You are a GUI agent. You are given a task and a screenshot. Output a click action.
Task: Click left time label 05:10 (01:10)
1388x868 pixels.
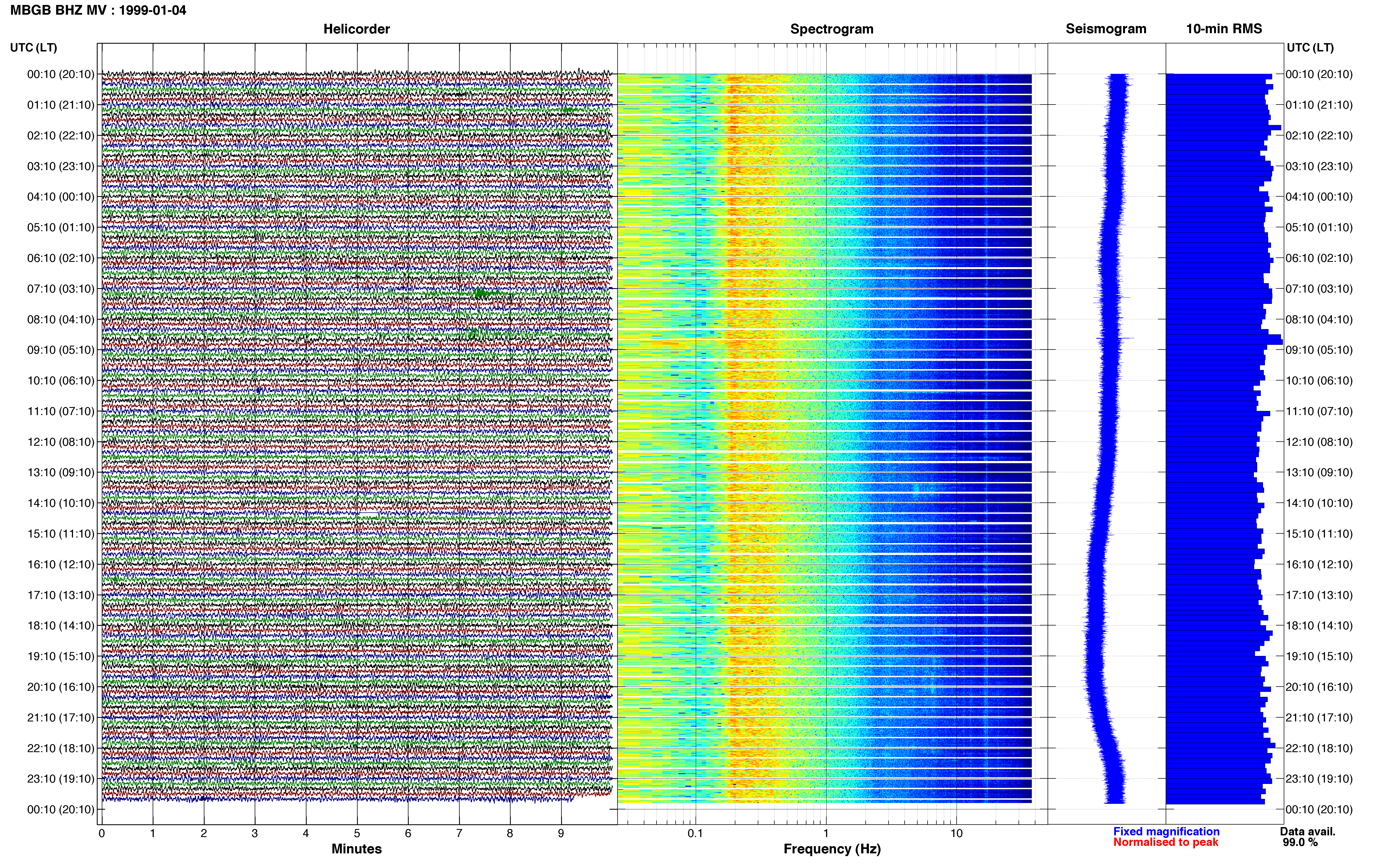[x=61, y=227]
